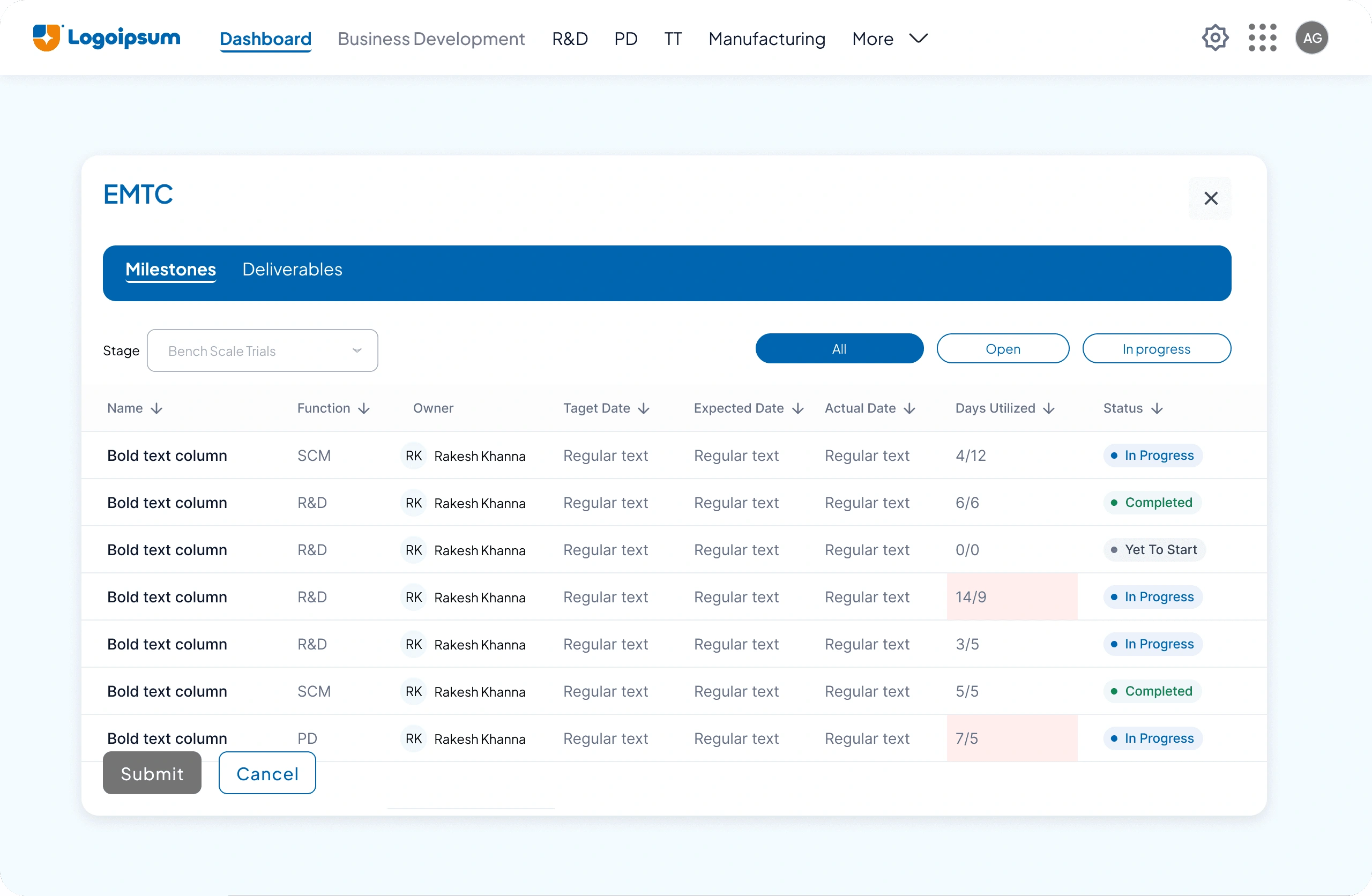Open the Stage dropdown

[x=262, y=350]
